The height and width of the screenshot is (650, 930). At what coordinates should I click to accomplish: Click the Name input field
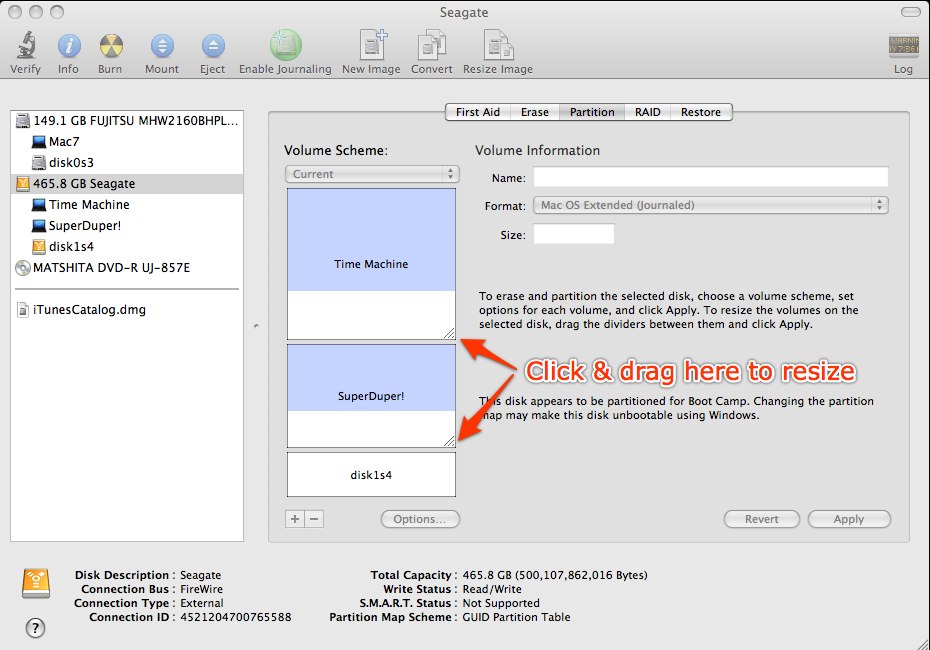pos(711,177)
